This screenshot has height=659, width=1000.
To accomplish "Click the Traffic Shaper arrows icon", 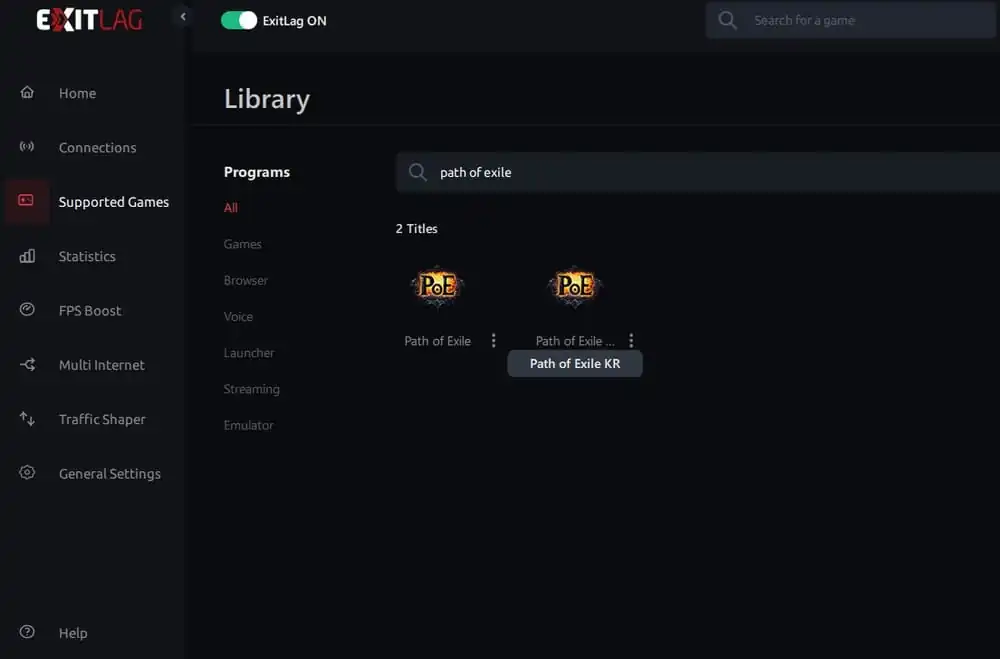I will click(x=27, y=418).
